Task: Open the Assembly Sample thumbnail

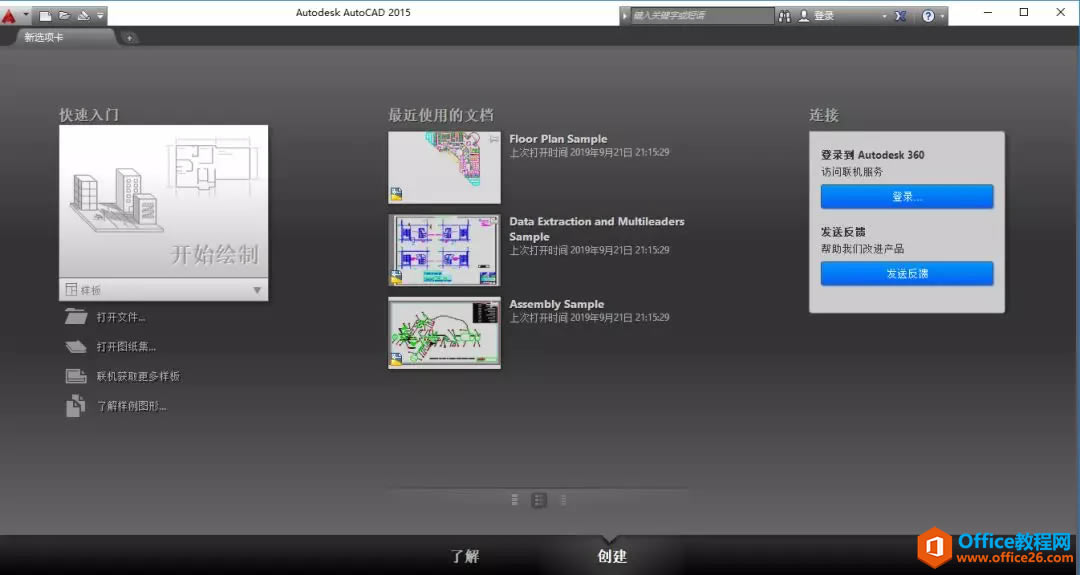Action: coord(444,333)
